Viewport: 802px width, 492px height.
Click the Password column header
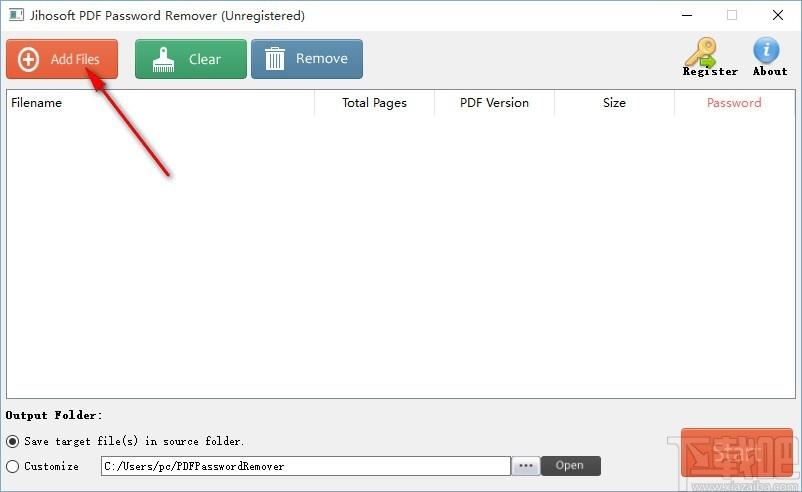pyautogui.click(x=734, y=103)
